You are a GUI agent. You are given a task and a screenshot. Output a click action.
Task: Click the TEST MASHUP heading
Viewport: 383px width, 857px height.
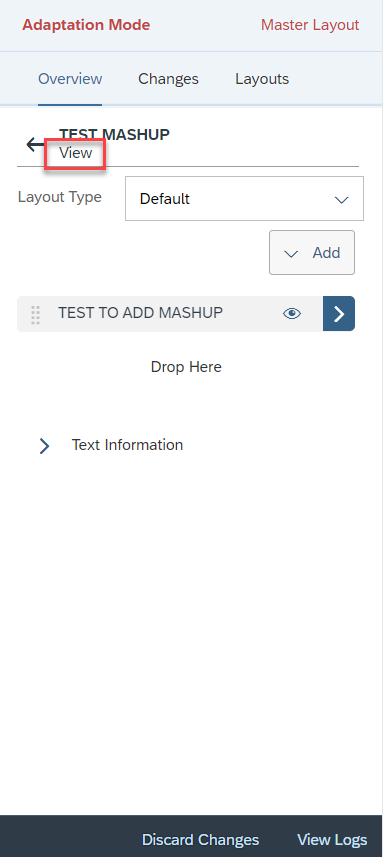(x=114, y=134)
